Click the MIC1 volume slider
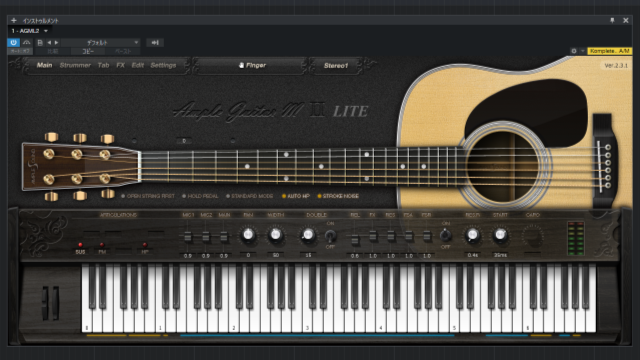Image resolution: width=640 pixels, height=360 pixels. [x=188, y=236]
